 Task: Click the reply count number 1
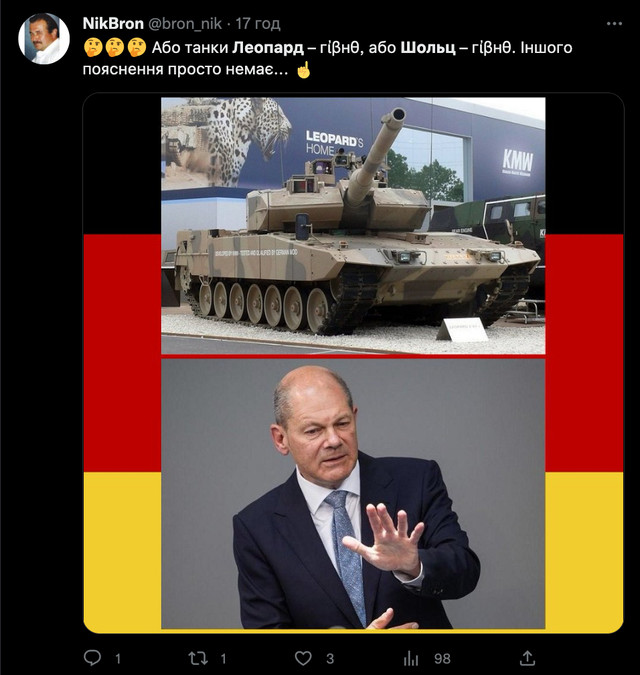tap(118, 658)
